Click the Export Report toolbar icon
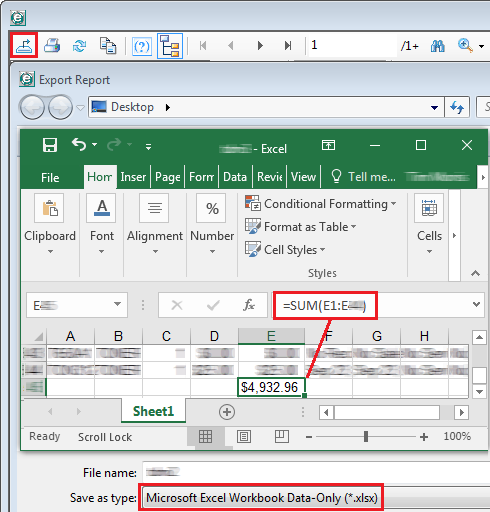Screen dimensions: 490x512 pos(23,45)
